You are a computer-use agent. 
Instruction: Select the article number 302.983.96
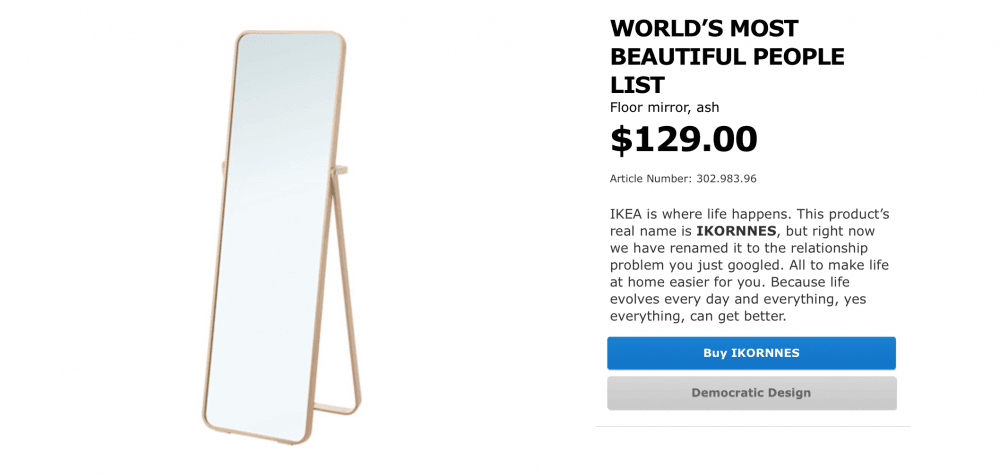[x=726, y=179]
